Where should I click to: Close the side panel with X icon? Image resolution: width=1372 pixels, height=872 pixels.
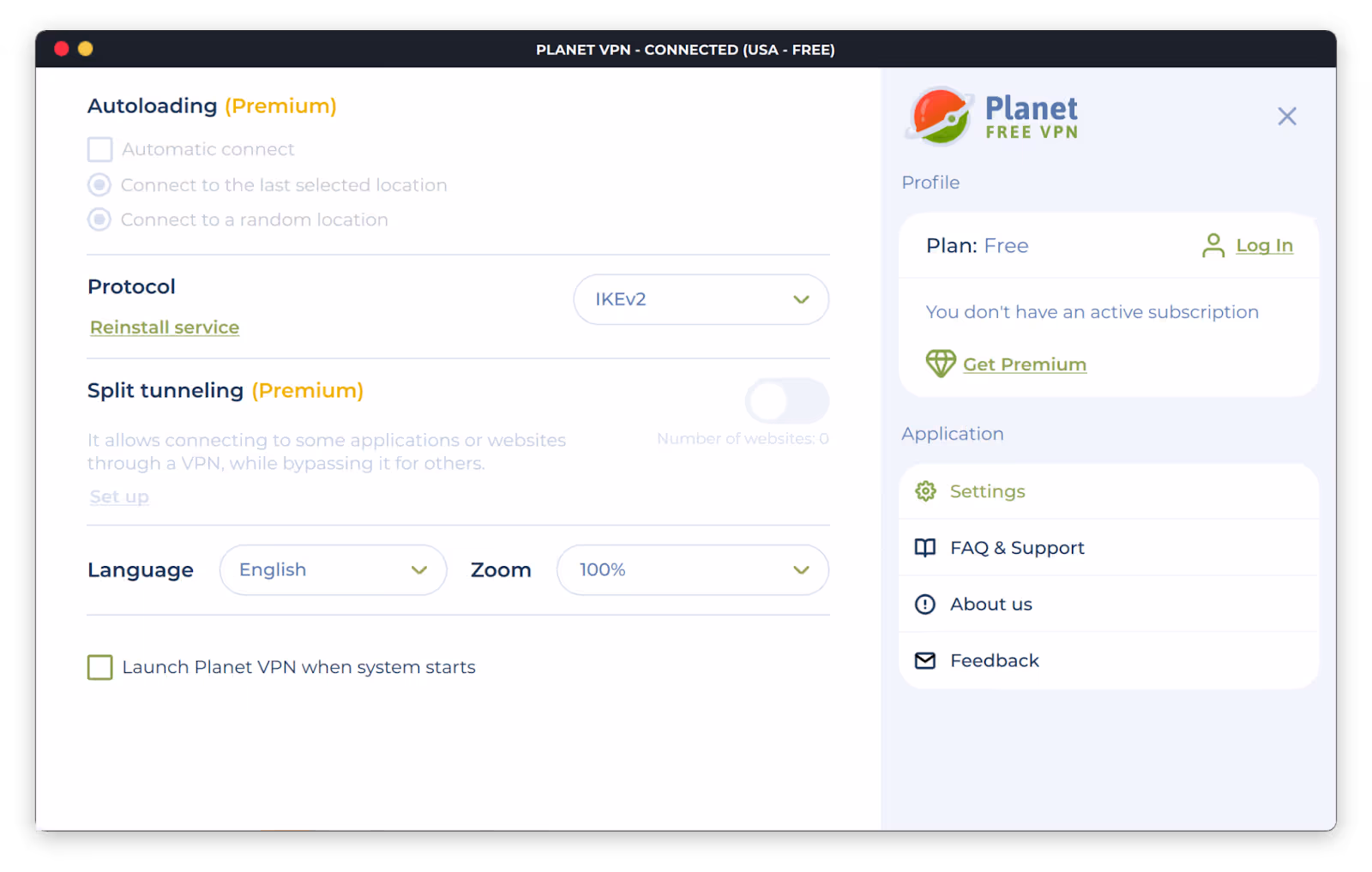[1286, 116]
